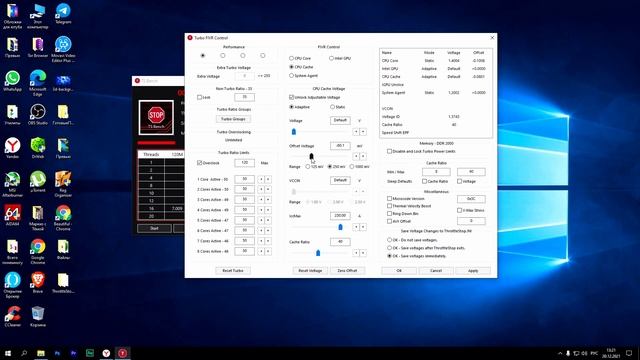Select the second Performance profile radio

[222, 56]
